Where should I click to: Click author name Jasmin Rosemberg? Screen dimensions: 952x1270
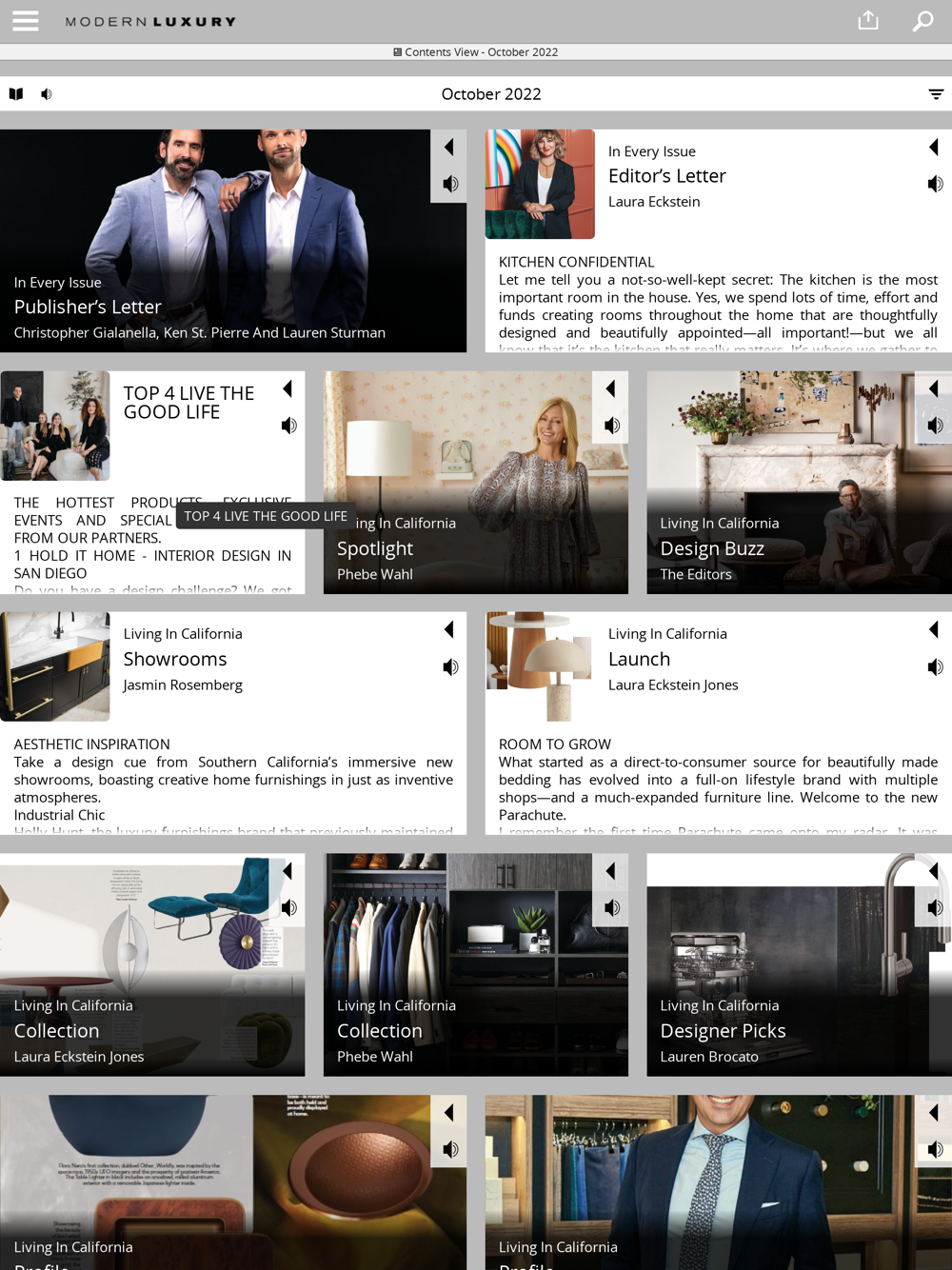[183, 685]
